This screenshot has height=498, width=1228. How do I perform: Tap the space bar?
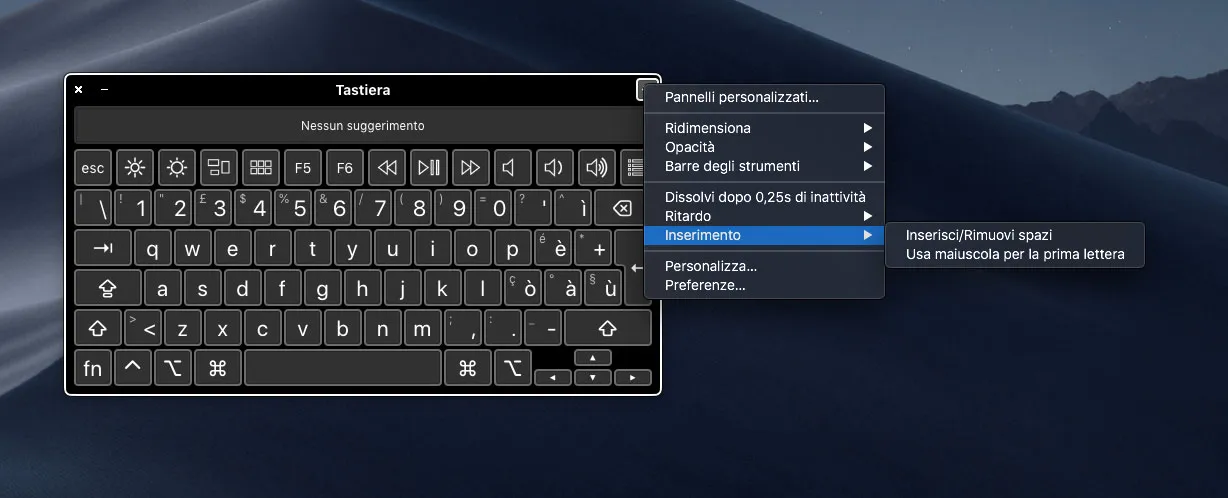pyautogui.click(x=343, y=368)
